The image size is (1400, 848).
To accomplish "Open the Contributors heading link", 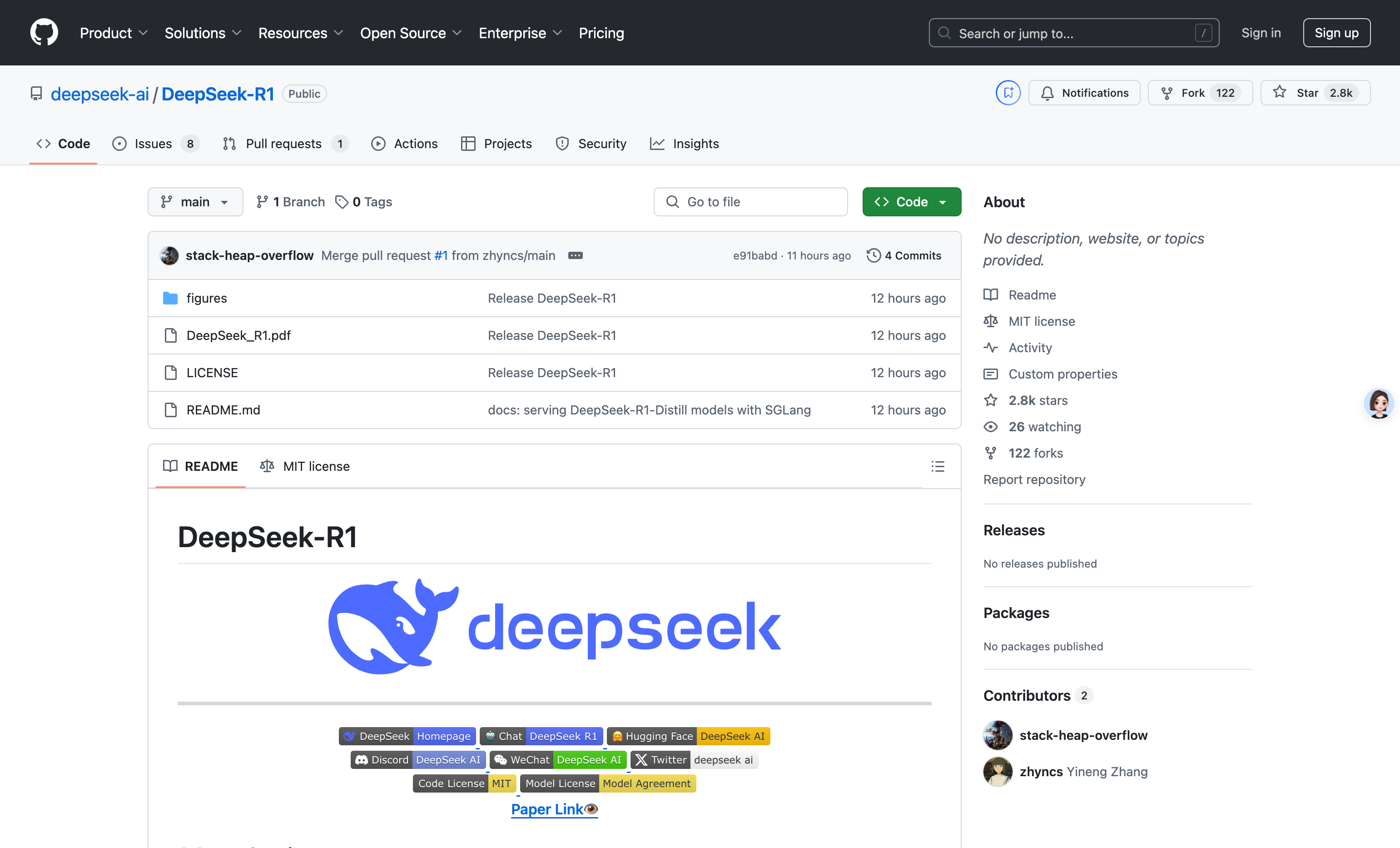I will [x=1038, y=695].
